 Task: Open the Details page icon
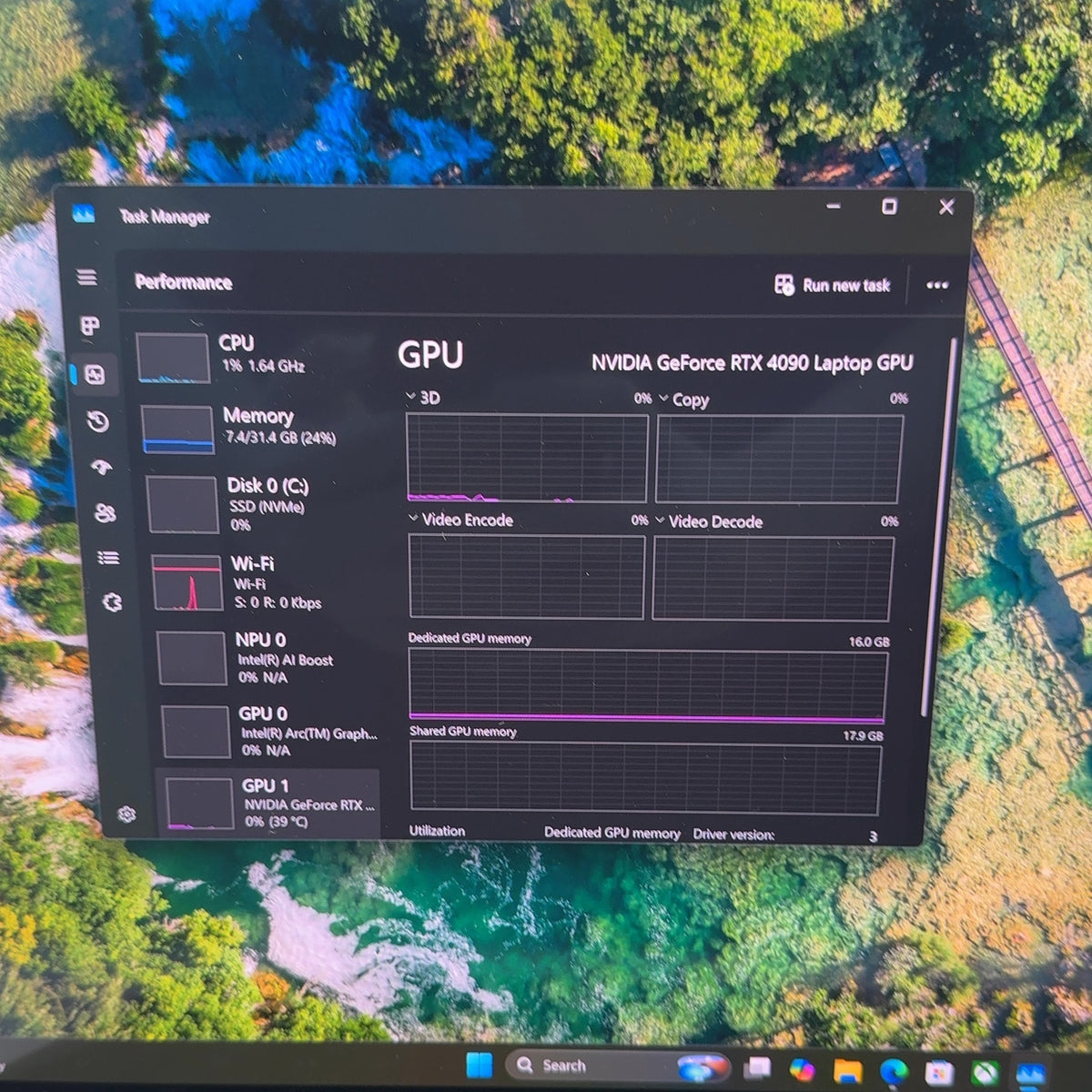tap(109, 558)
